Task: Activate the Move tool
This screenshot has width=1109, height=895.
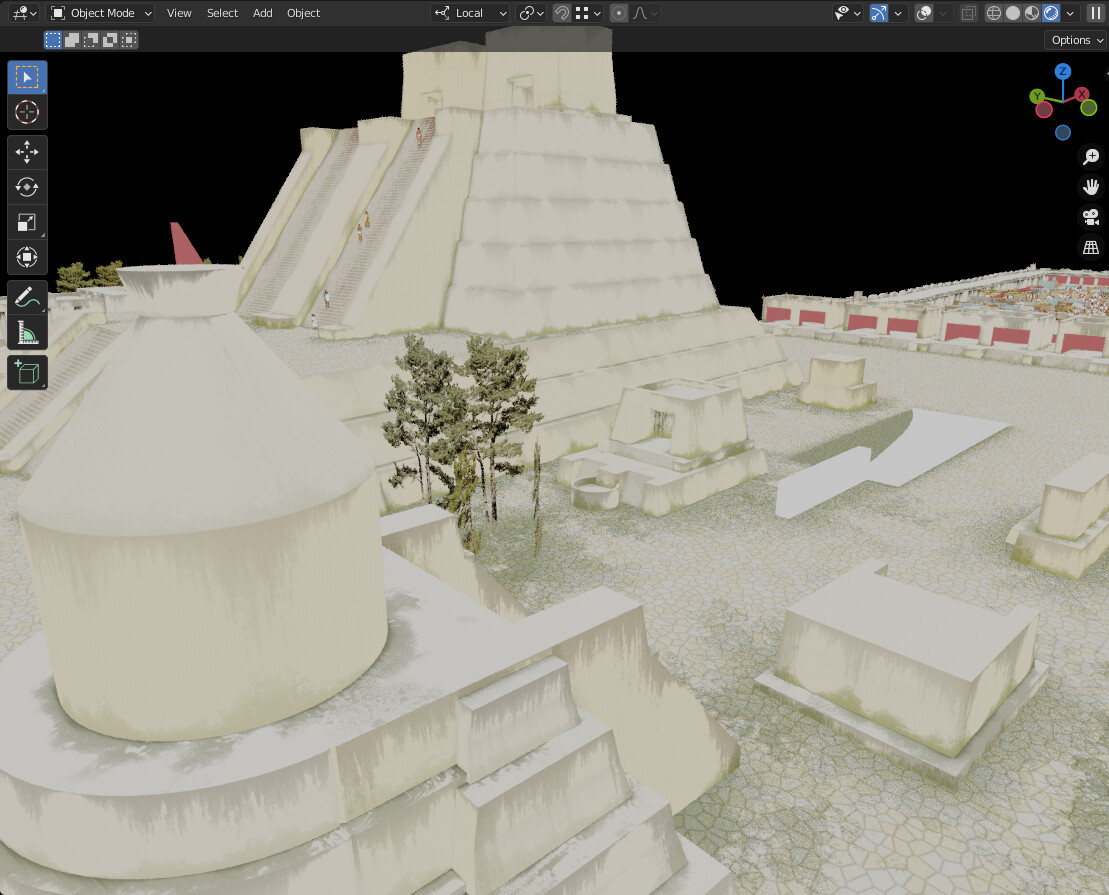Action: pyautogui.click(x=27, y=152)
